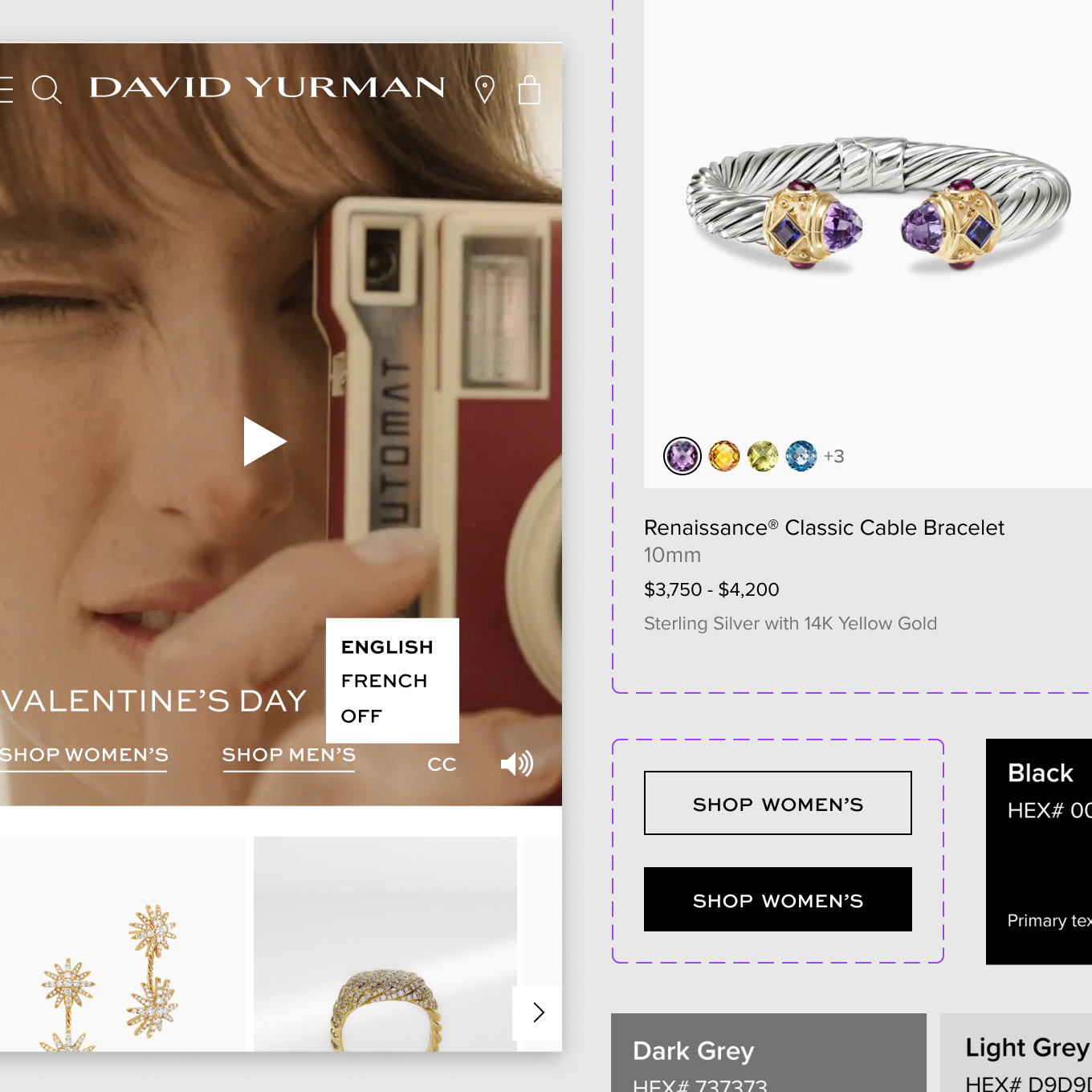Open the search magnifier icon
Image resolution: width=1092 pixels, height=1092 pixels.
[x=47, y=90]
